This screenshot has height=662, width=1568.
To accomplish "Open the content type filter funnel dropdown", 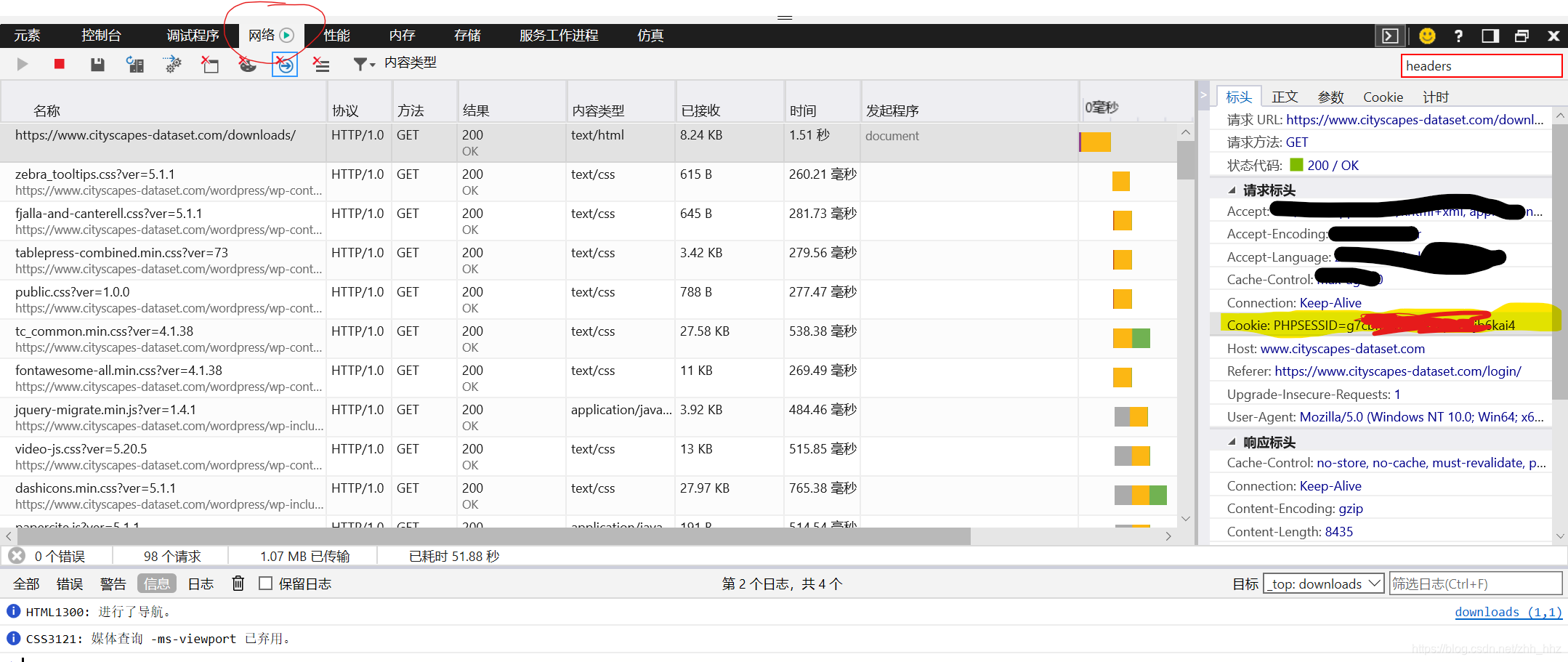I will 363,65.
